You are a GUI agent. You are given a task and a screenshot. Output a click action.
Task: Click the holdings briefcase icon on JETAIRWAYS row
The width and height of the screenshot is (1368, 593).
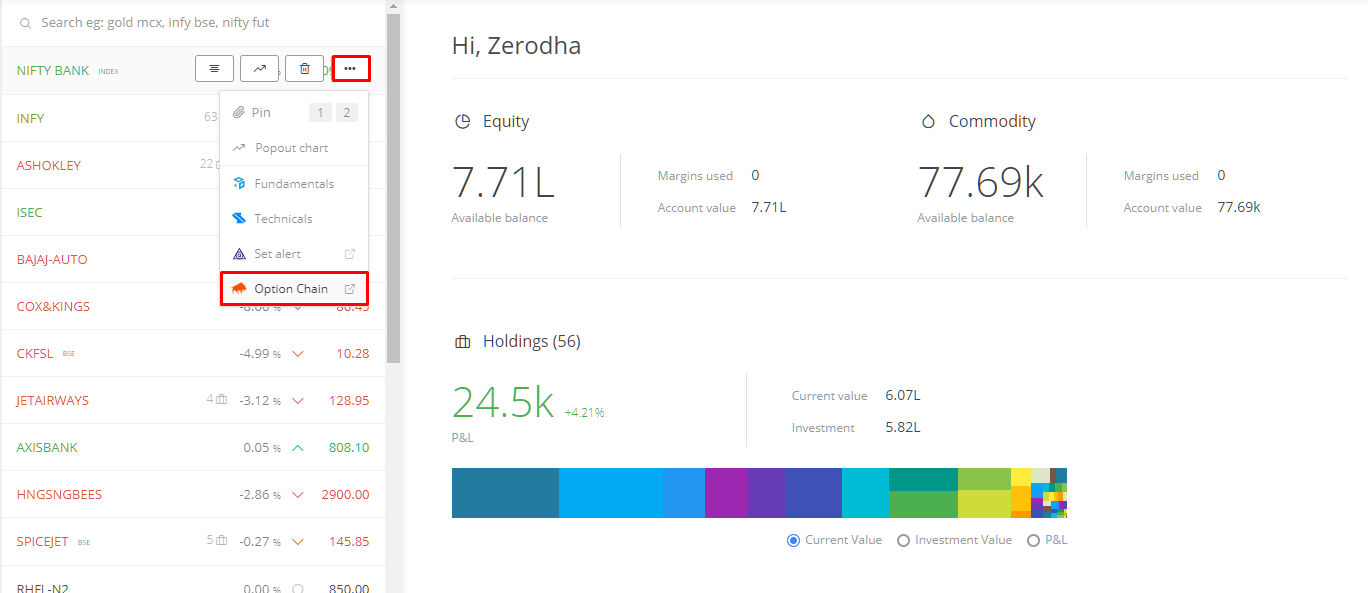(x=222, y=400)
